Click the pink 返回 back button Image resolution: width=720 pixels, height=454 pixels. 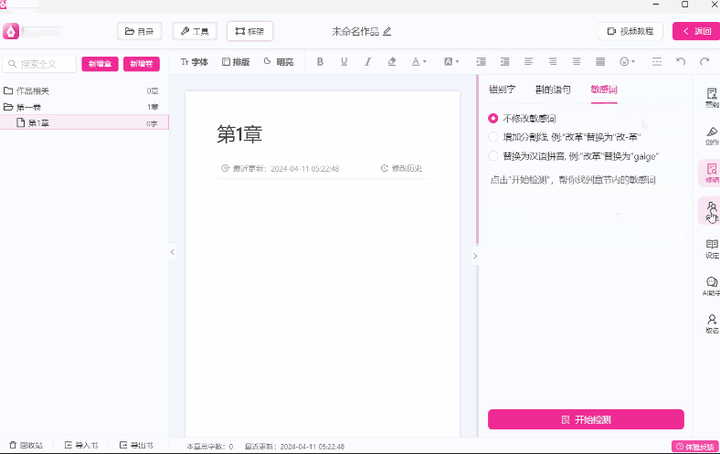pyautogui.click(x=697, y=31)
